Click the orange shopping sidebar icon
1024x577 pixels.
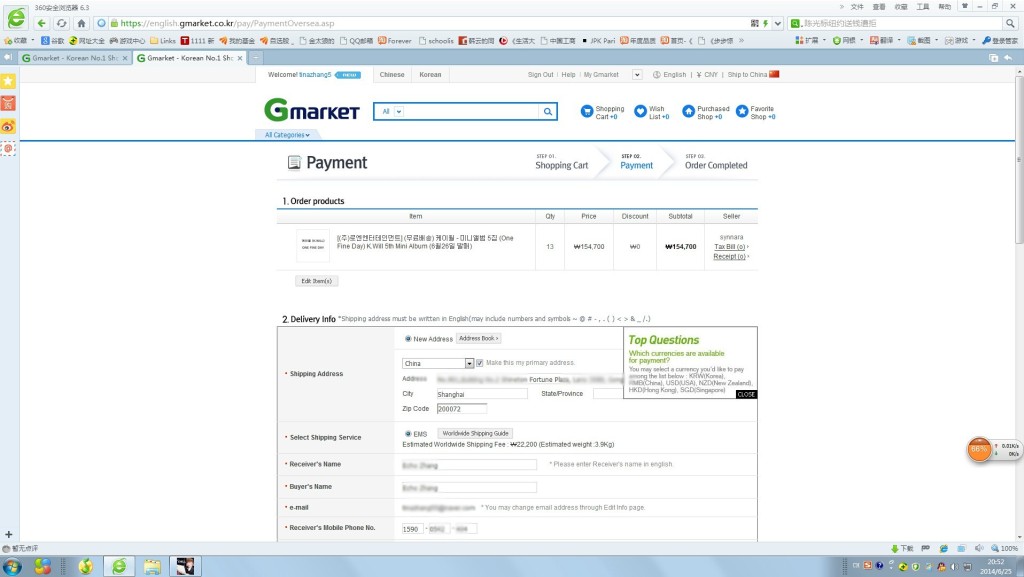tap(8, 103)
